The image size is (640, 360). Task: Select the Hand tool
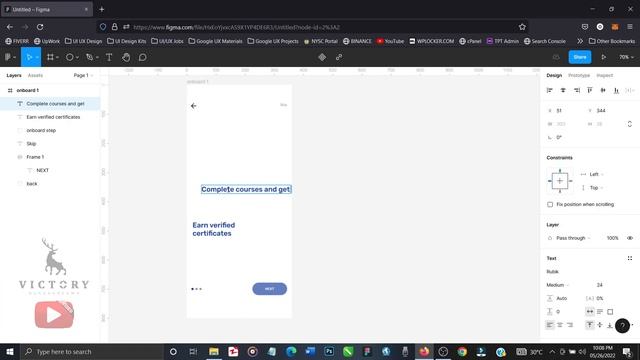(126, 58)
